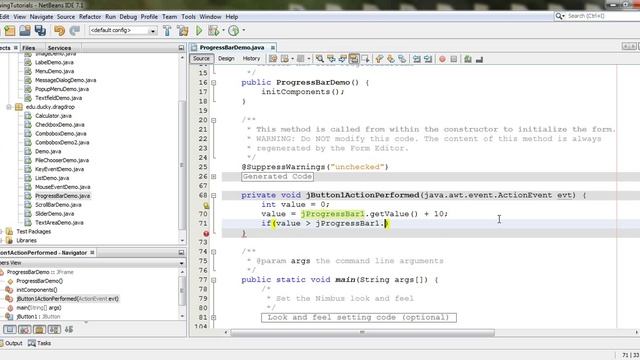640x360 pixels.
Task: Toggle rectangular selection icon
Action: point(365,59)
